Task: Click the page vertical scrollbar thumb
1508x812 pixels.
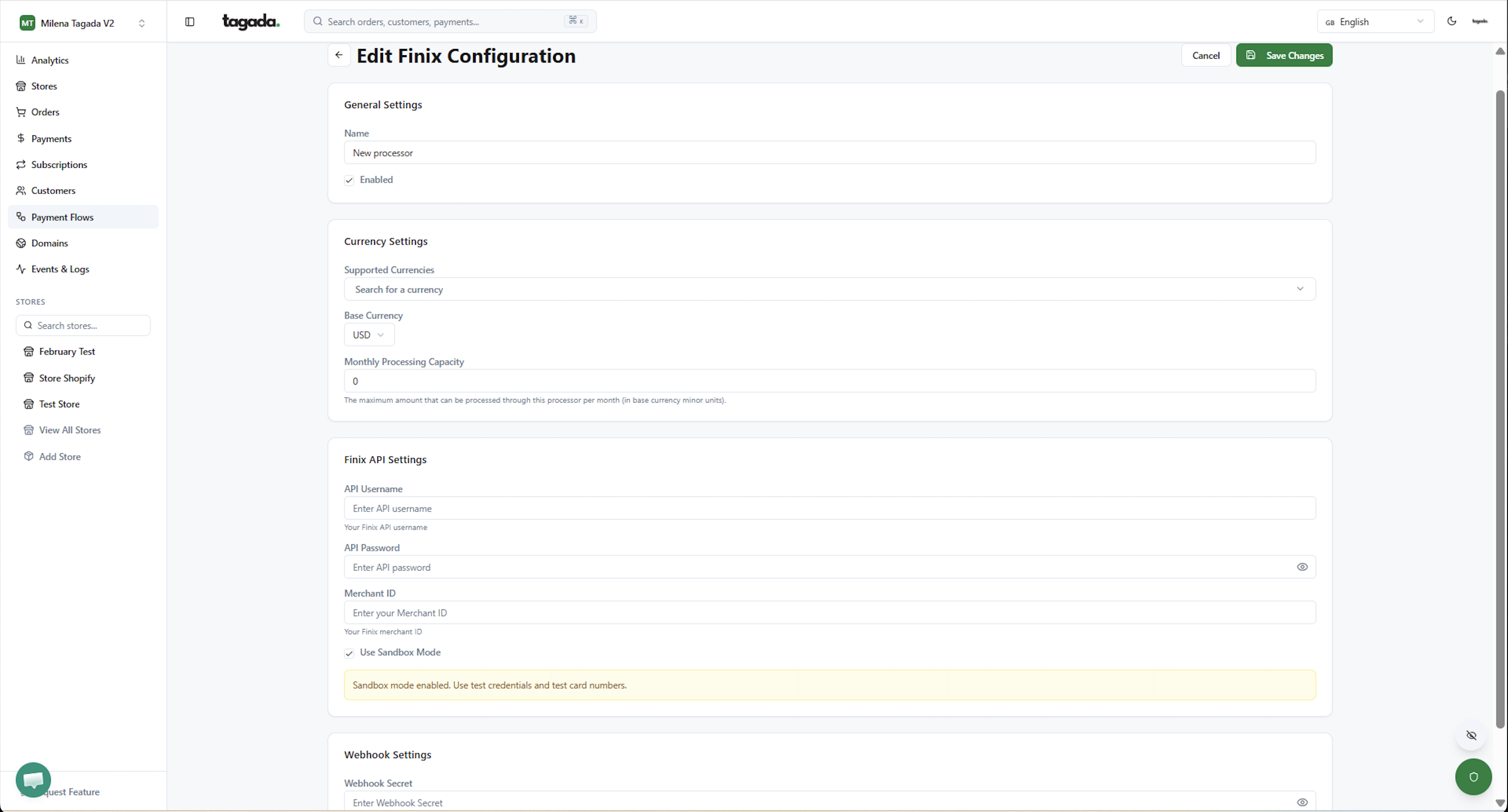Action: tap(1500, 410)
